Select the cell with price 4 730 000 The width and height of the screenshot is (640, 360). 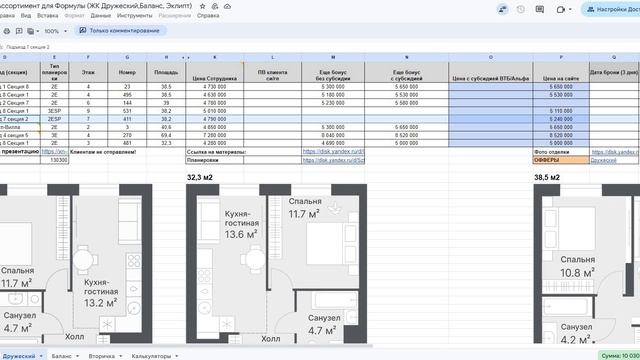point(215,87)
